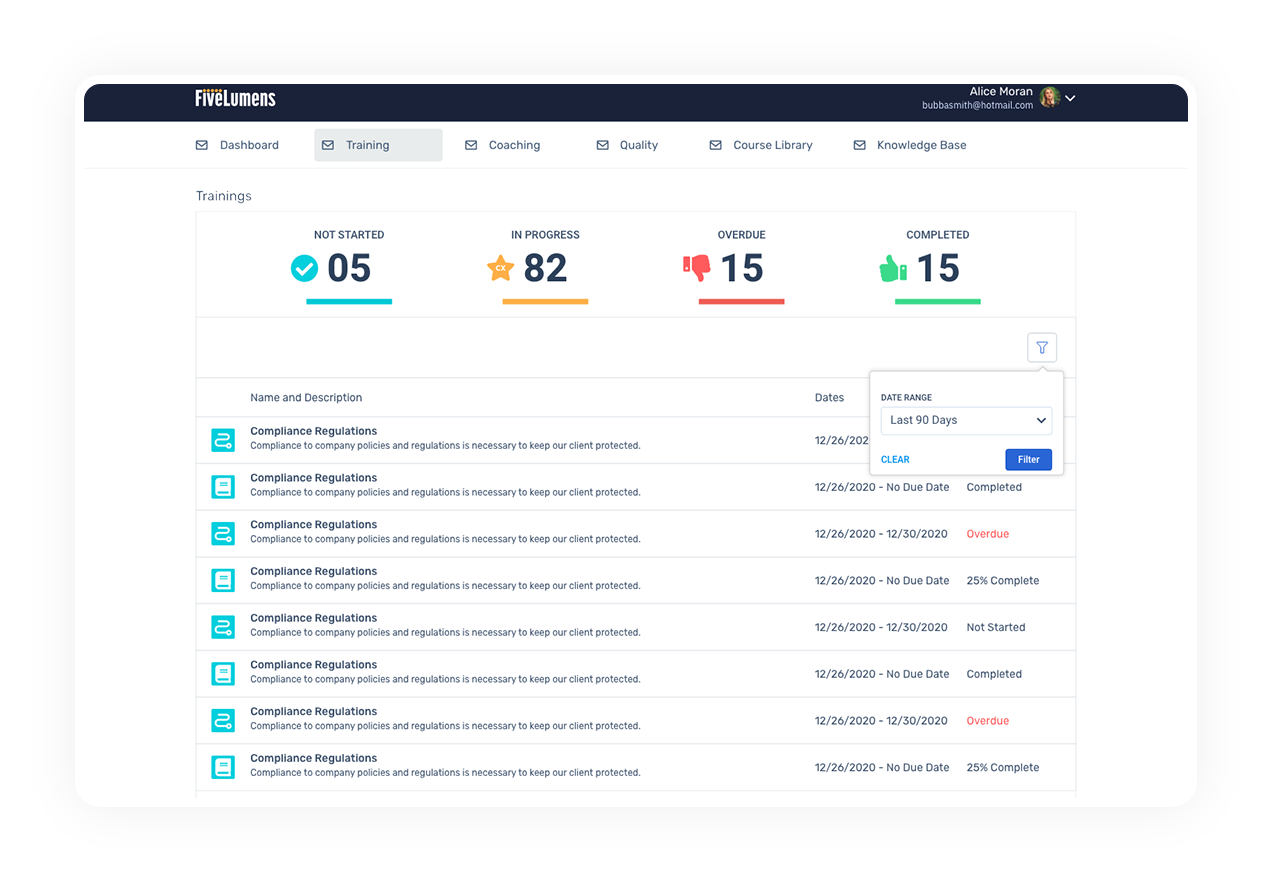The height and width of the screenshot is (882, 1272).
Task: Click the Not Started count 05
Action: pyautogui.click(x=349, y=268)
